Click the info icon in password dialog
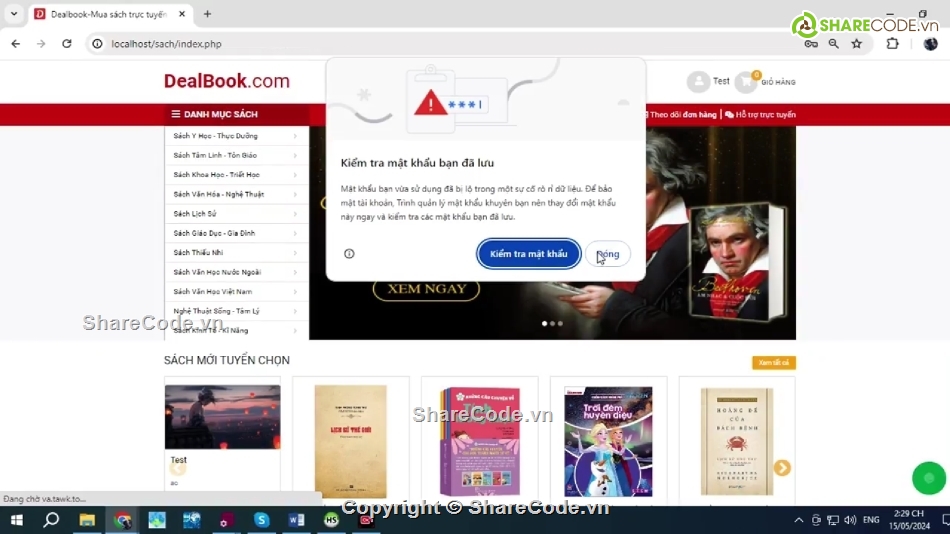The height and width of the screenshot is (534, 950). (x=349, y=253)
